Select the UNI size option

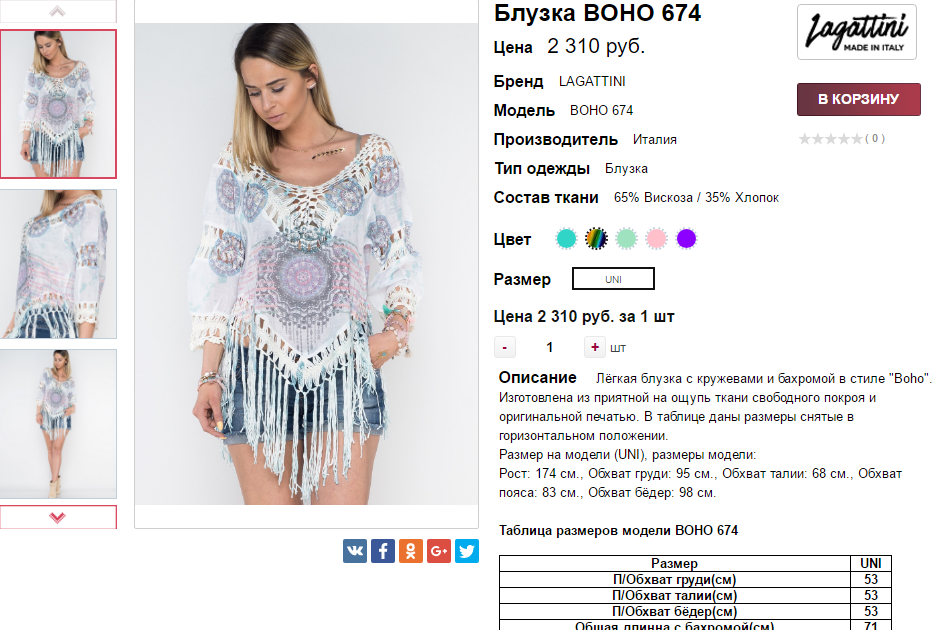[x=613, y=279]
